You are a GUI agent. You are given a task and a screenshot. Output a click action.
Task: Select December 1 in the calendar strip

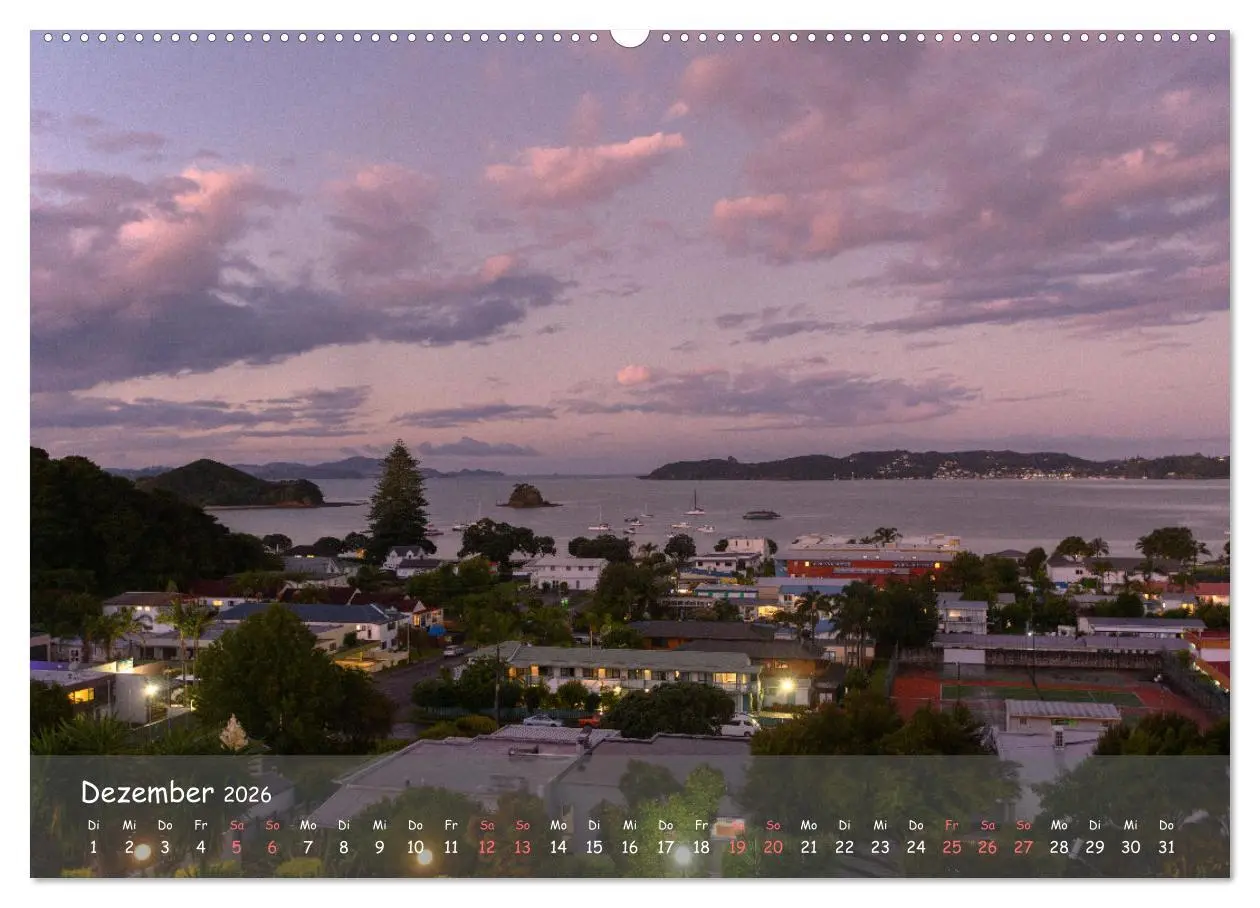[x=94, y=847]
